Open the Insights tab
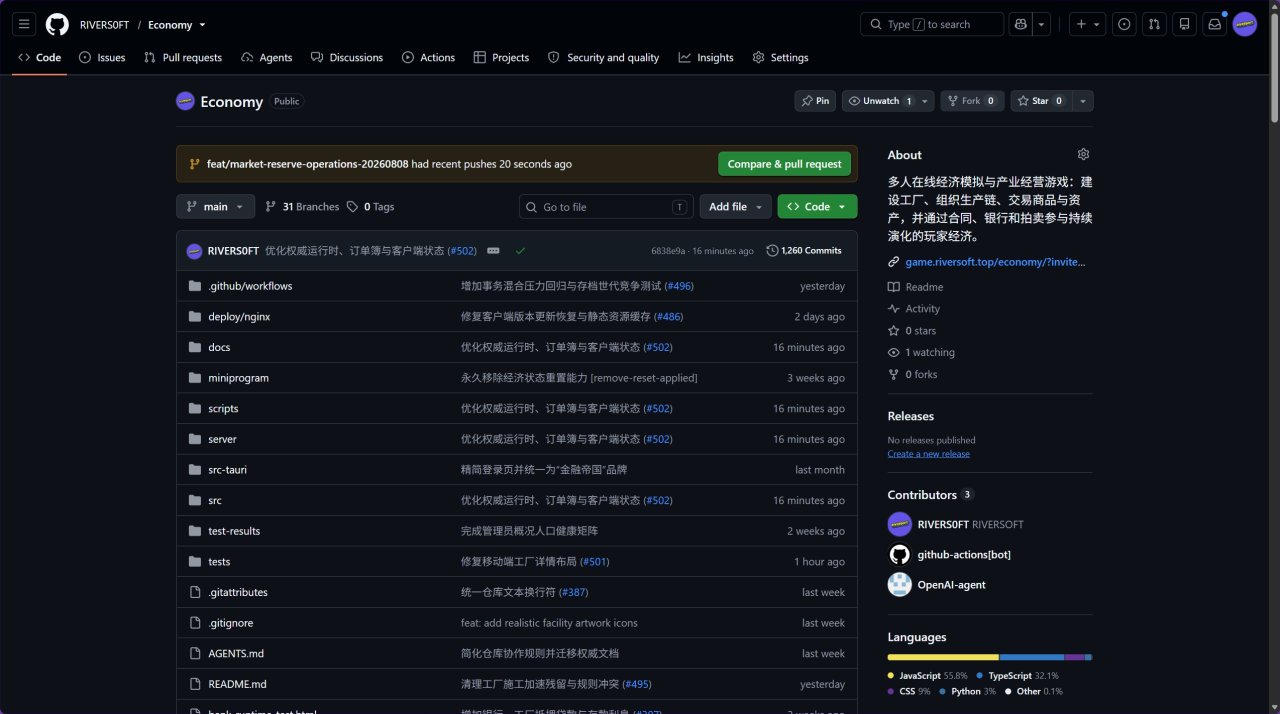This screenshot has height=714, width=1280. [706, 57]
